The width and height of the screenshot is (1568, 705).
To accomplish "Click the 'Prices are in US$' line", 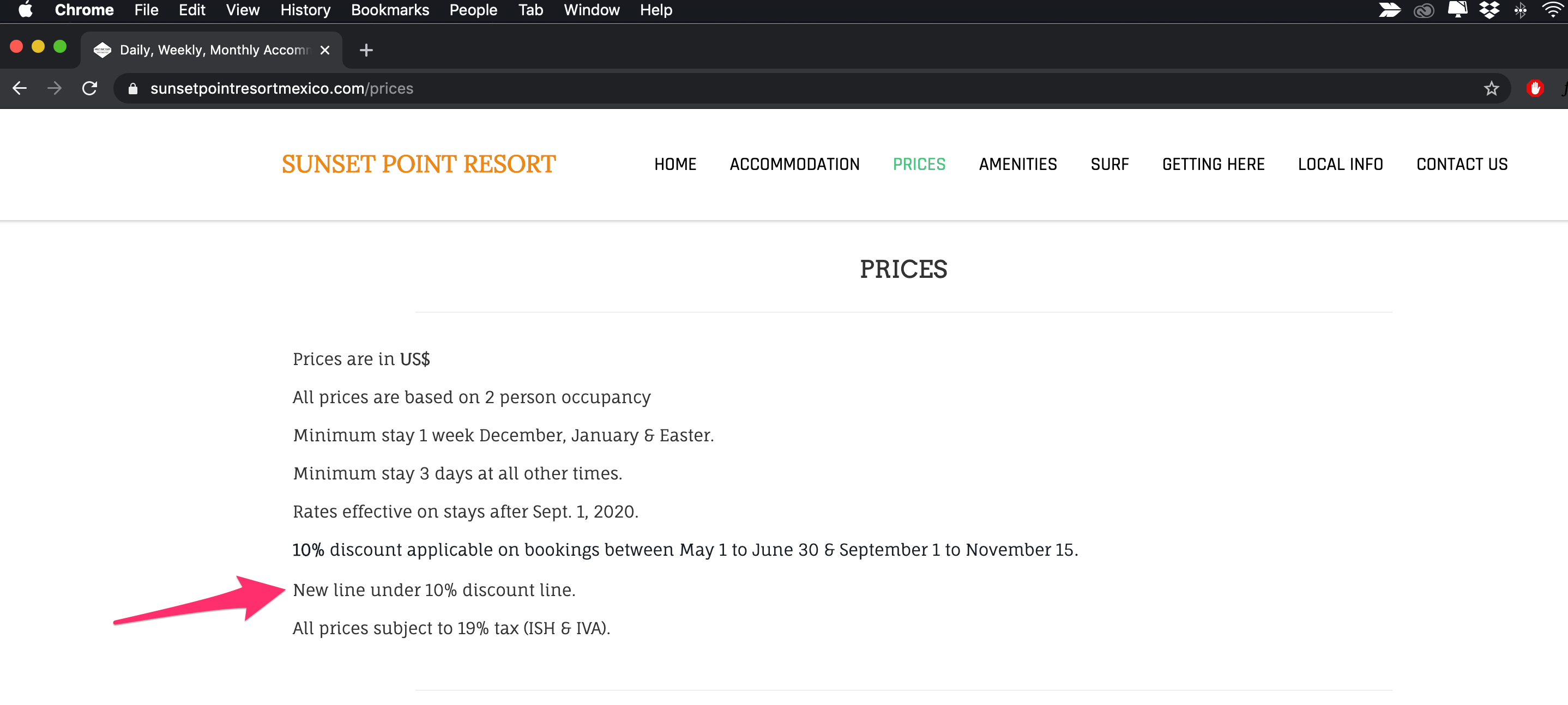I will [x=361, y=359].
